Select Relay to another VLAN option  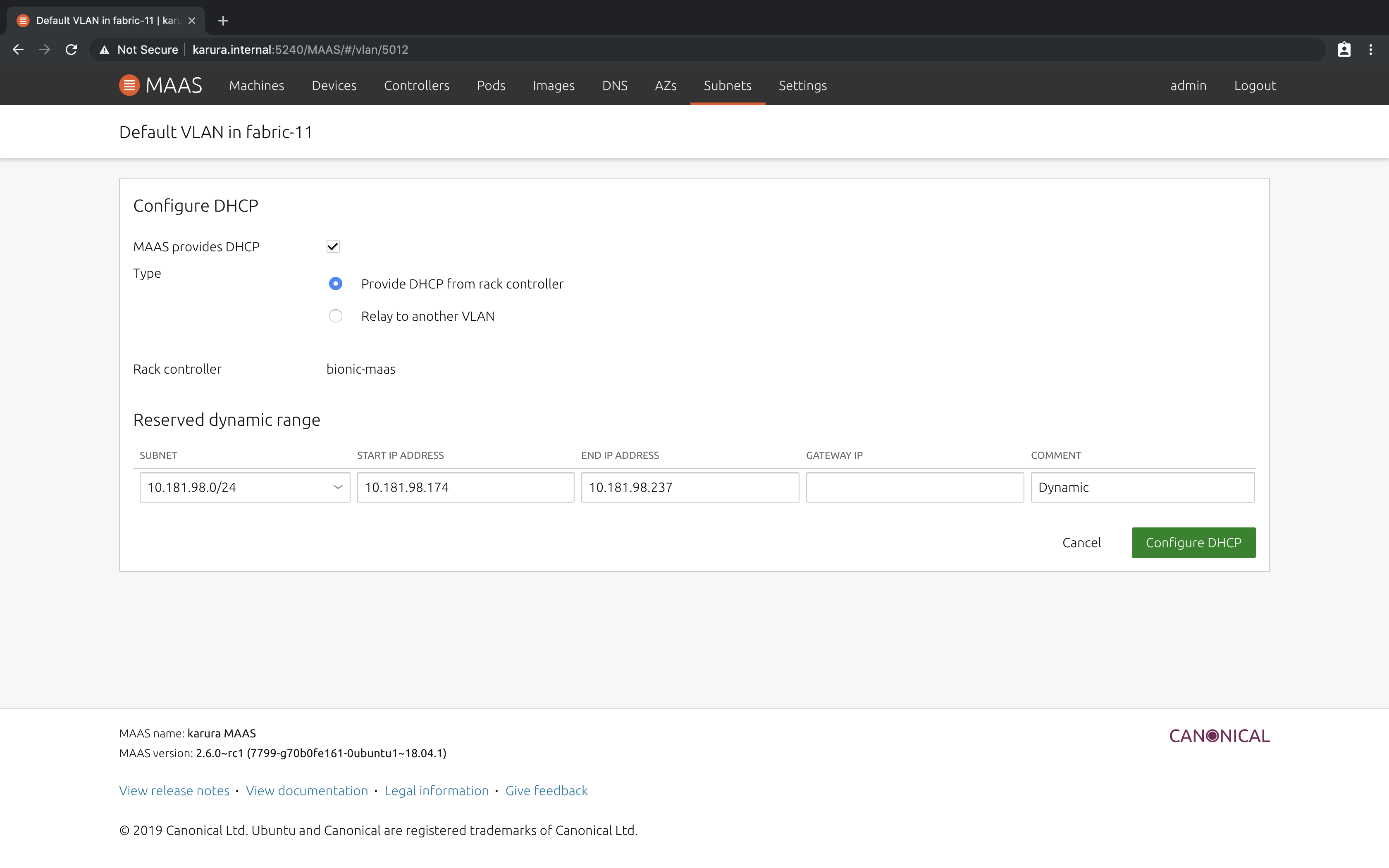[x=336, y=316]
